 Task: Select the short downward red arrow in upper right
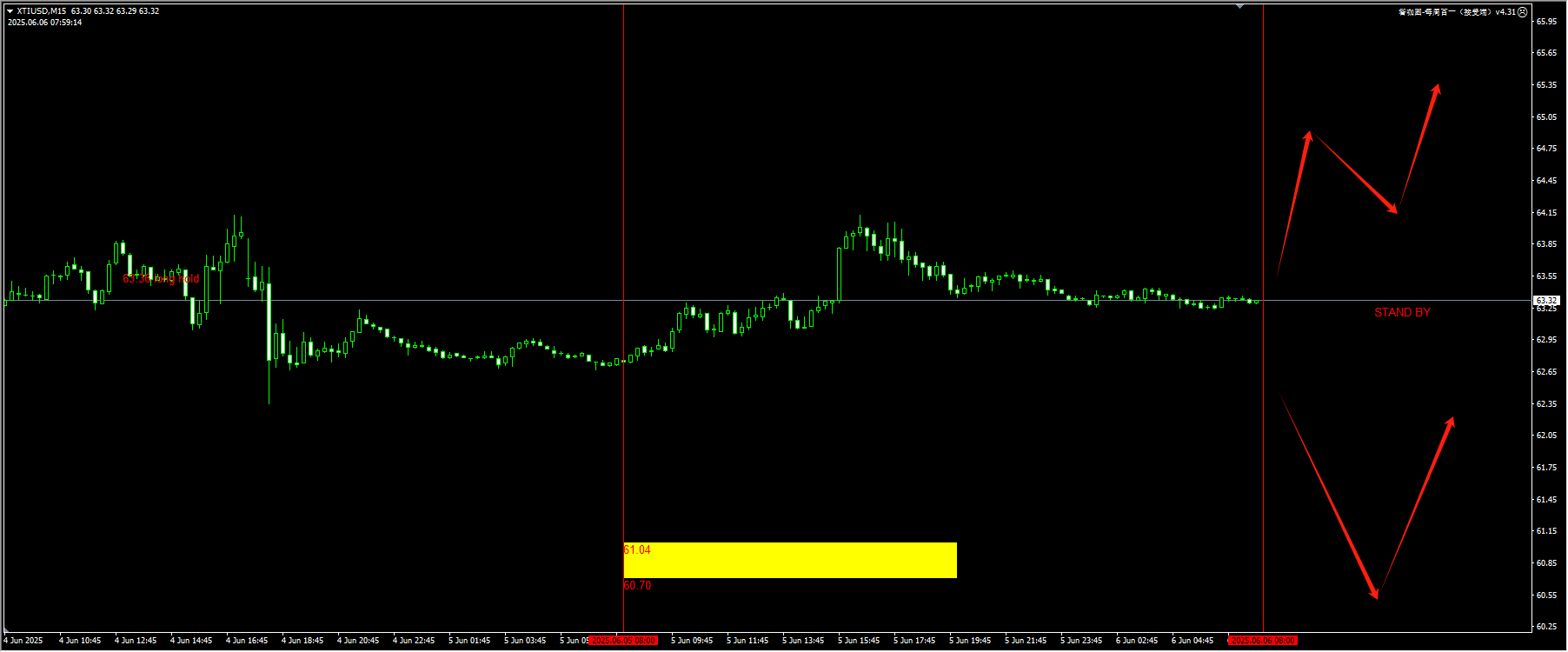pyautogui.click(x=1353, y=172)
